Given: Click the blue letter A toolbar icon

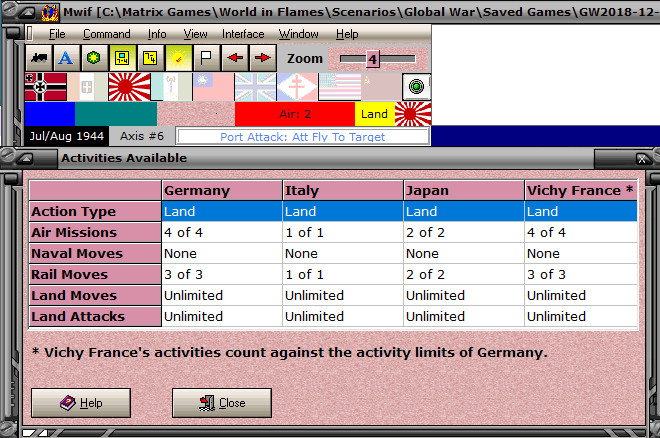Looking at the screenshot, I should pyautogui.click(x=66, y=58).
